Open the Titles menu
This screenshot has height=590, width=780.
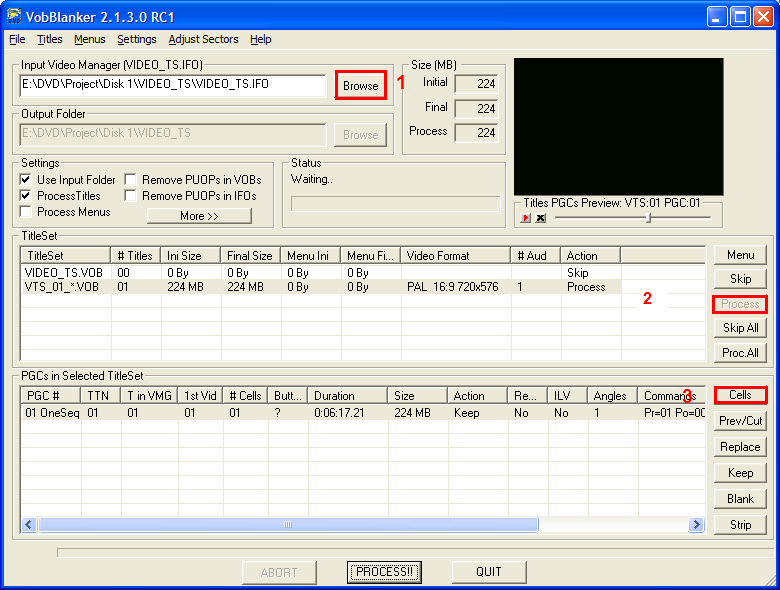(50, 39)
